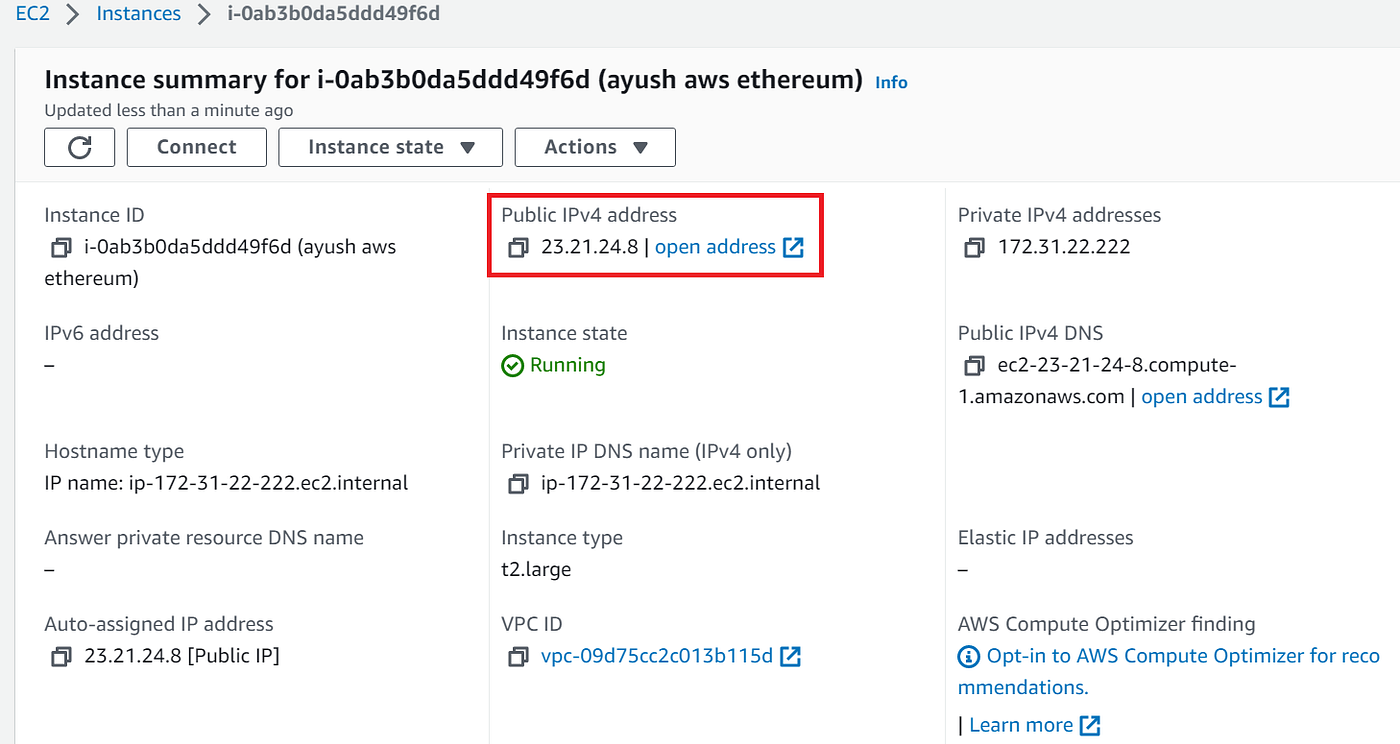Click the green Running status check icon
Screen dimensions: 1400x744
[x=512, y=366]
